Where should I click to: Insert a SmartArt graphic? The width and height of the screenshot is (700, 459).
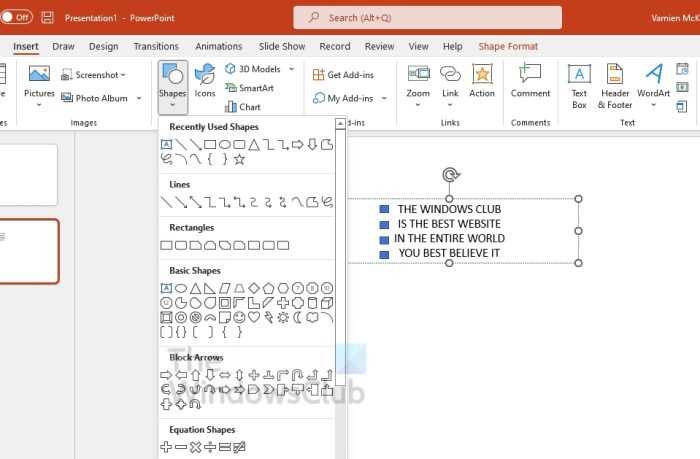click(x=249, y=88)
